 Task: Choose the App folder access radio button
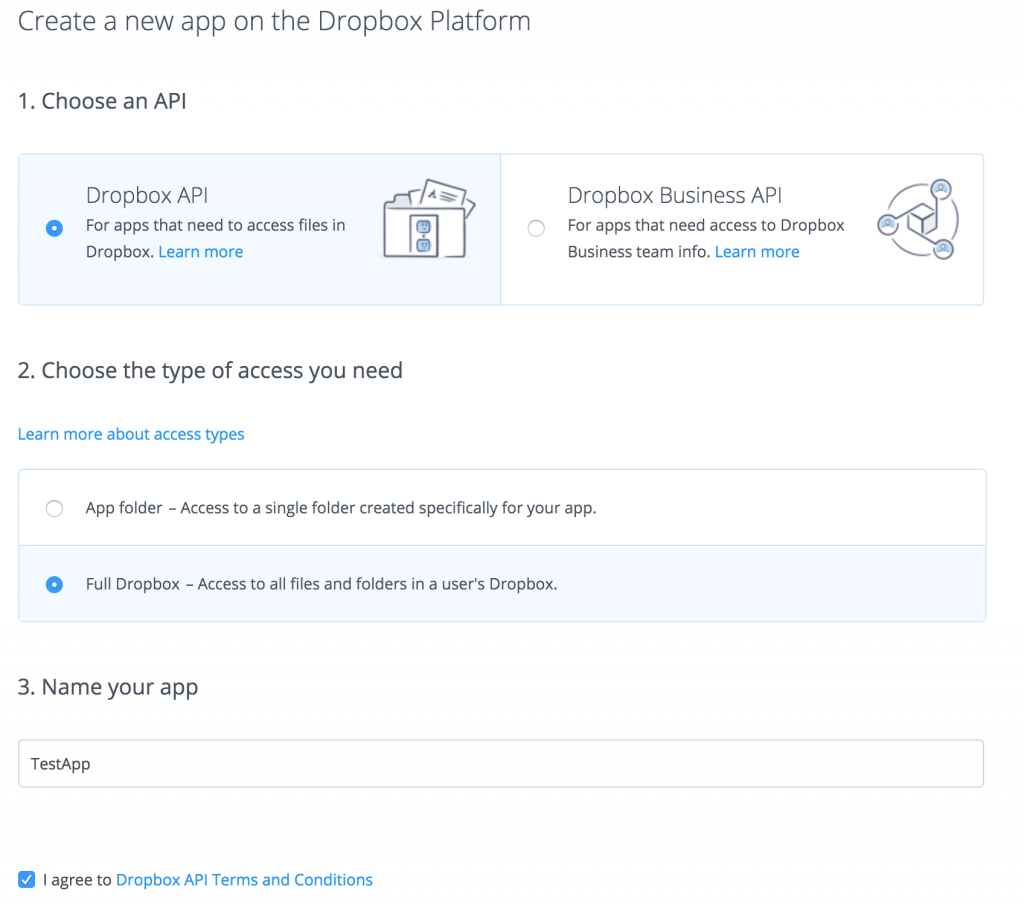tap(54, 508)
